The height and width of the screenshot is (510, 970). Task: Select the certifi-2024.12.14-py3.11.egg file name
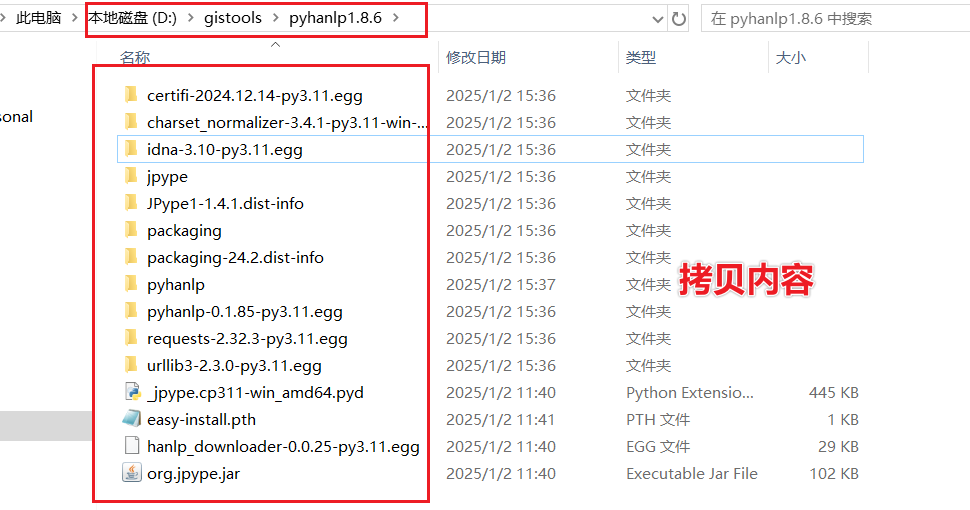pyautogui.click(x=255, y=95)
